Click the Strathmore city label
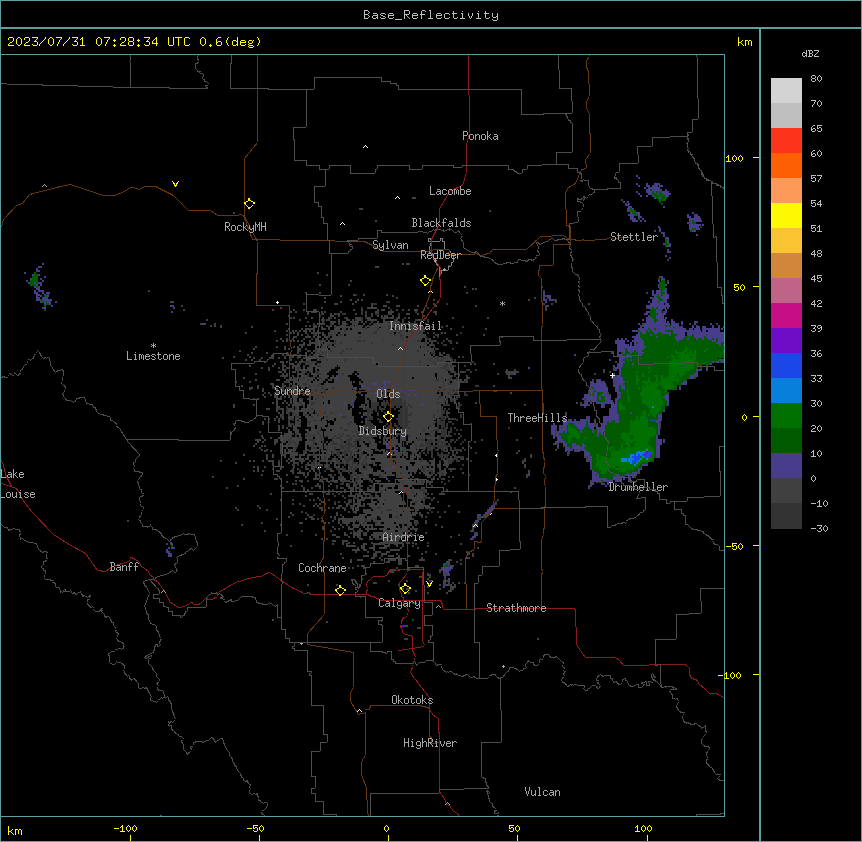 click(516, 608)
